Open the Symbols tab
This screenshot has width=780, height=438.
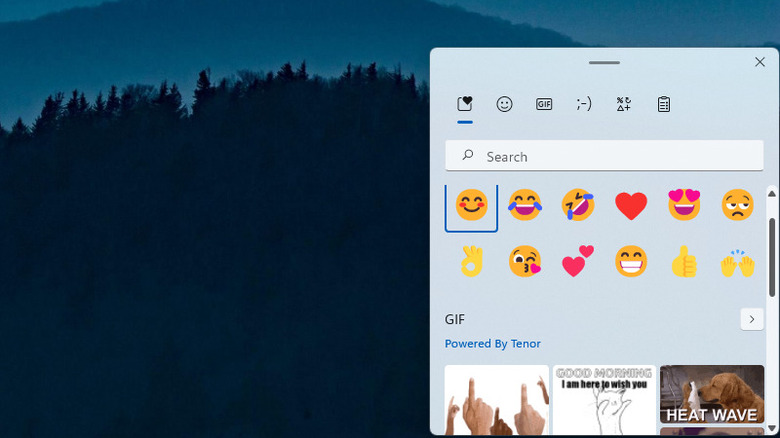click(624, 104)
